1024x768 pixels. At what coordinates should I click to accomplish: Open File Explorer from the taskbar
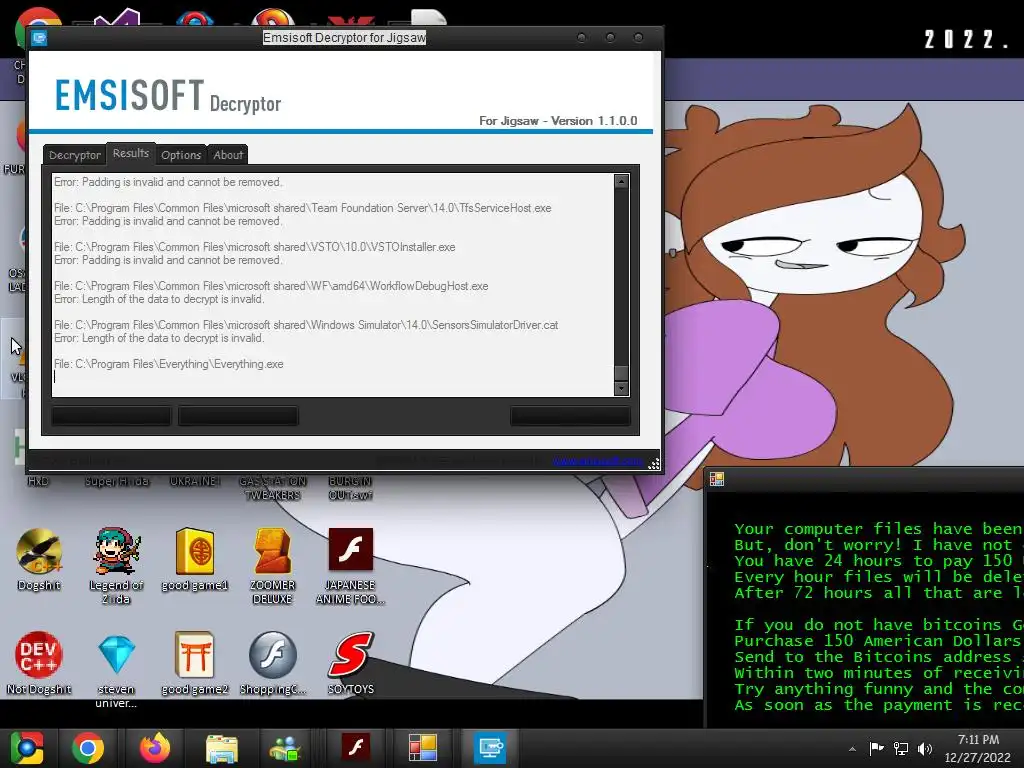[x=222, y=748]
